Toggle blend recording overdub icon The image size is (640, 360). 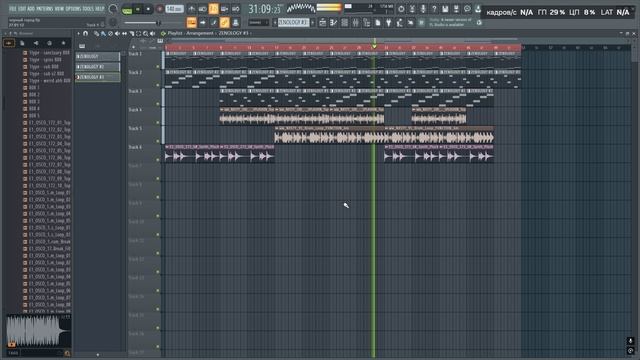coord(224,9)
